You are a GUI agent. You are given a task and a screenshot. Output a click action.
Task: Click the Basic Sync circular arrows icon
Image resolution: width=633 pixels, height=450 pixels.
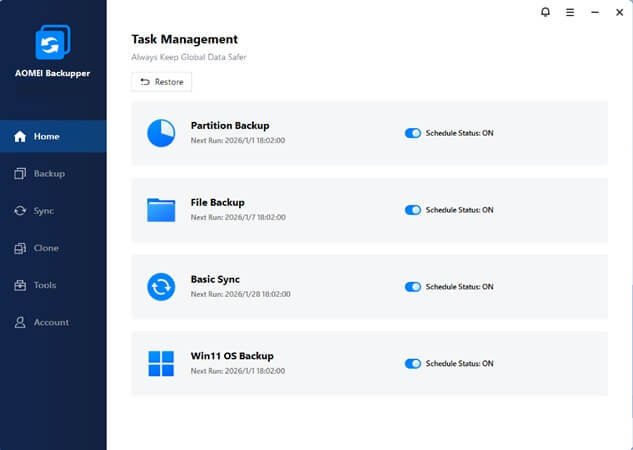pyautogui.click(x=161, y=287)
